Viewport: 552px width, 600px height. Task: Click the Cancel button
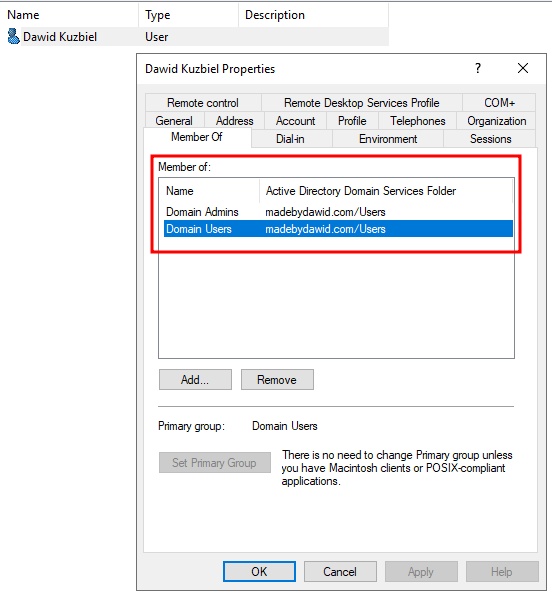pyautogui.click(x=340, y=572)
